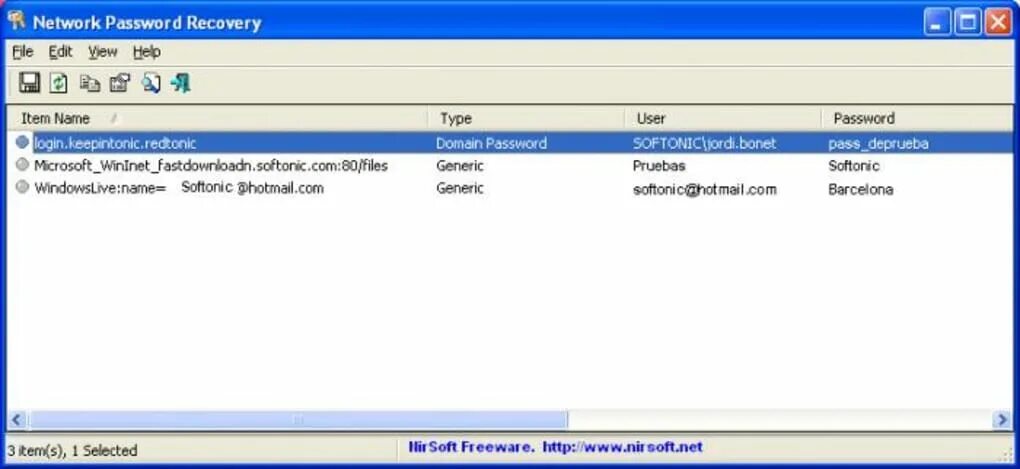The width and height of the screenshot is (1020, 469).
Task: Open the File menu
Action: (x=23, y=52)
